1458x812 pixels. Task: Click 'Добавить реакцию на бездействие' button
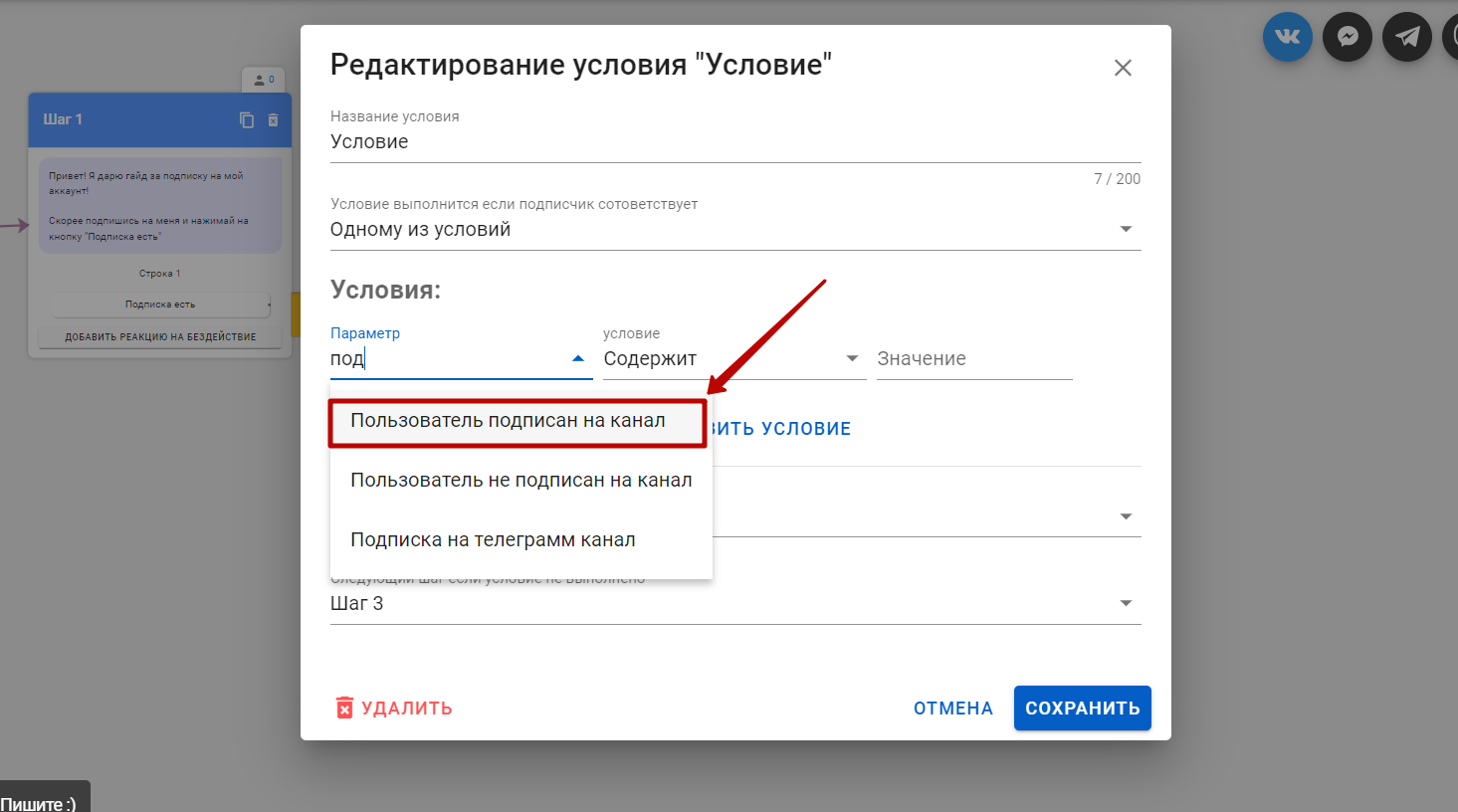160,337
